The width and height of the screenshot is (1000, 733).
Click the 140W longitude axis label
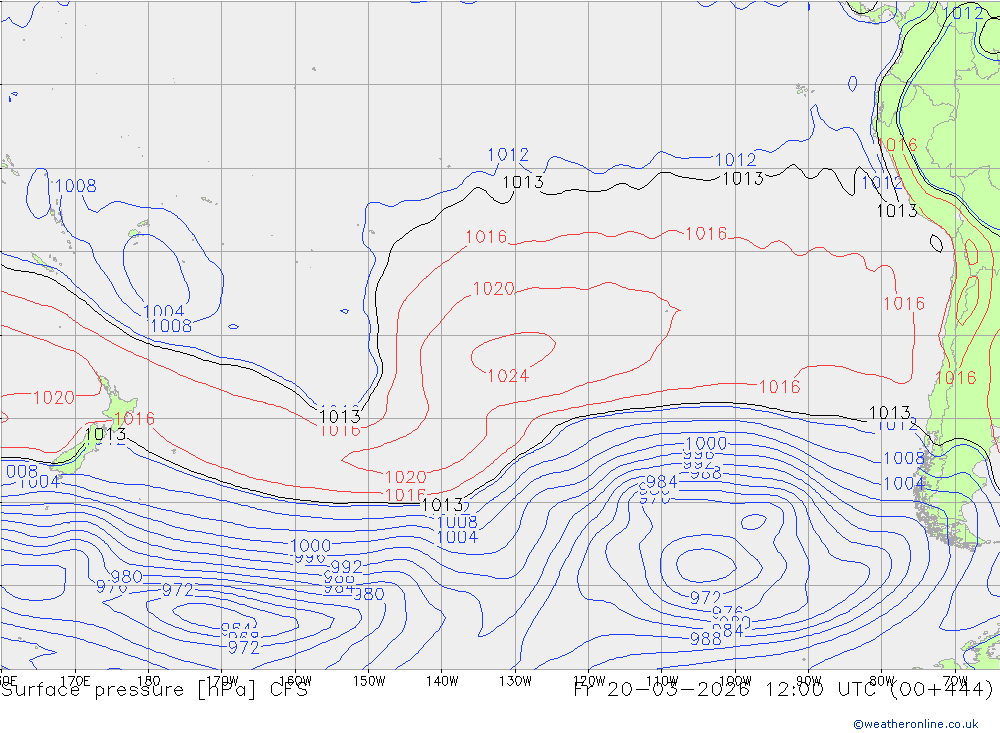click(x=442, y=681)
